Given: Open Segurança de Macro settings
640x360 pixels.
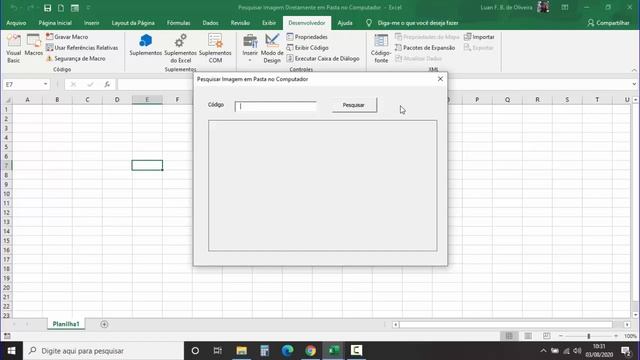Looking at the screenshot, I should click(x=76, y=59).
